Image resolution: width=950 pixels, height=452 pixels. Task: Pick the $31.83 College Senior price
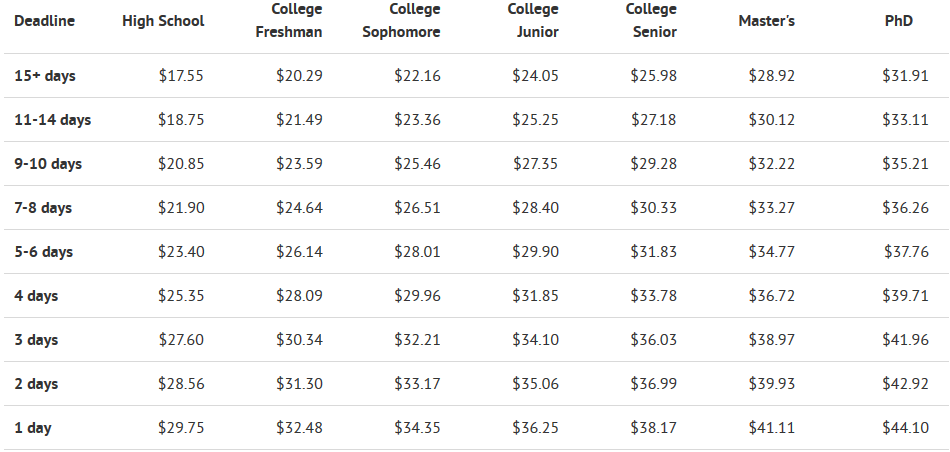coord(654,252)
